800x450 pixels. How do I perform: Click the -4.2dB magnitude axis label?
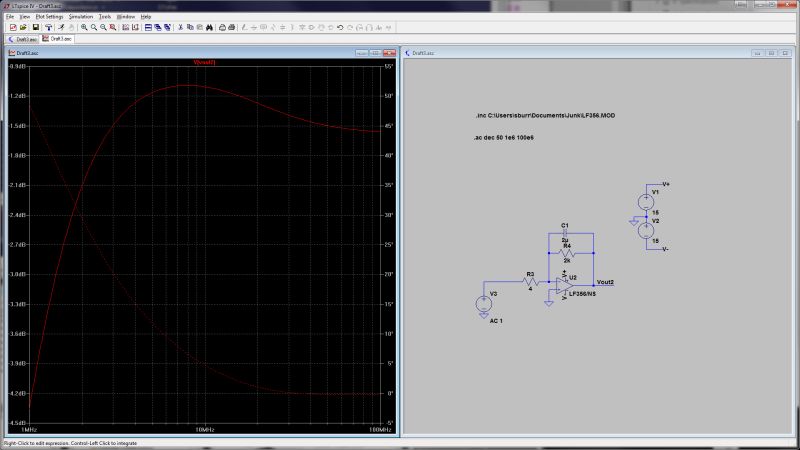18,393
